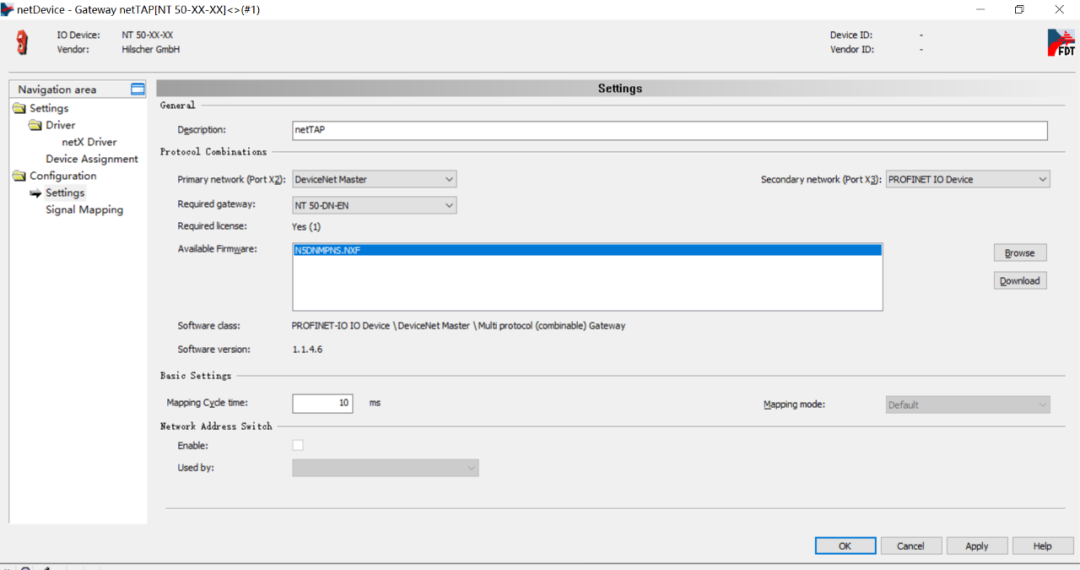Click the arrow icon beside Settings
Viewport: 1080px width, 570px height.
point(36,193)
